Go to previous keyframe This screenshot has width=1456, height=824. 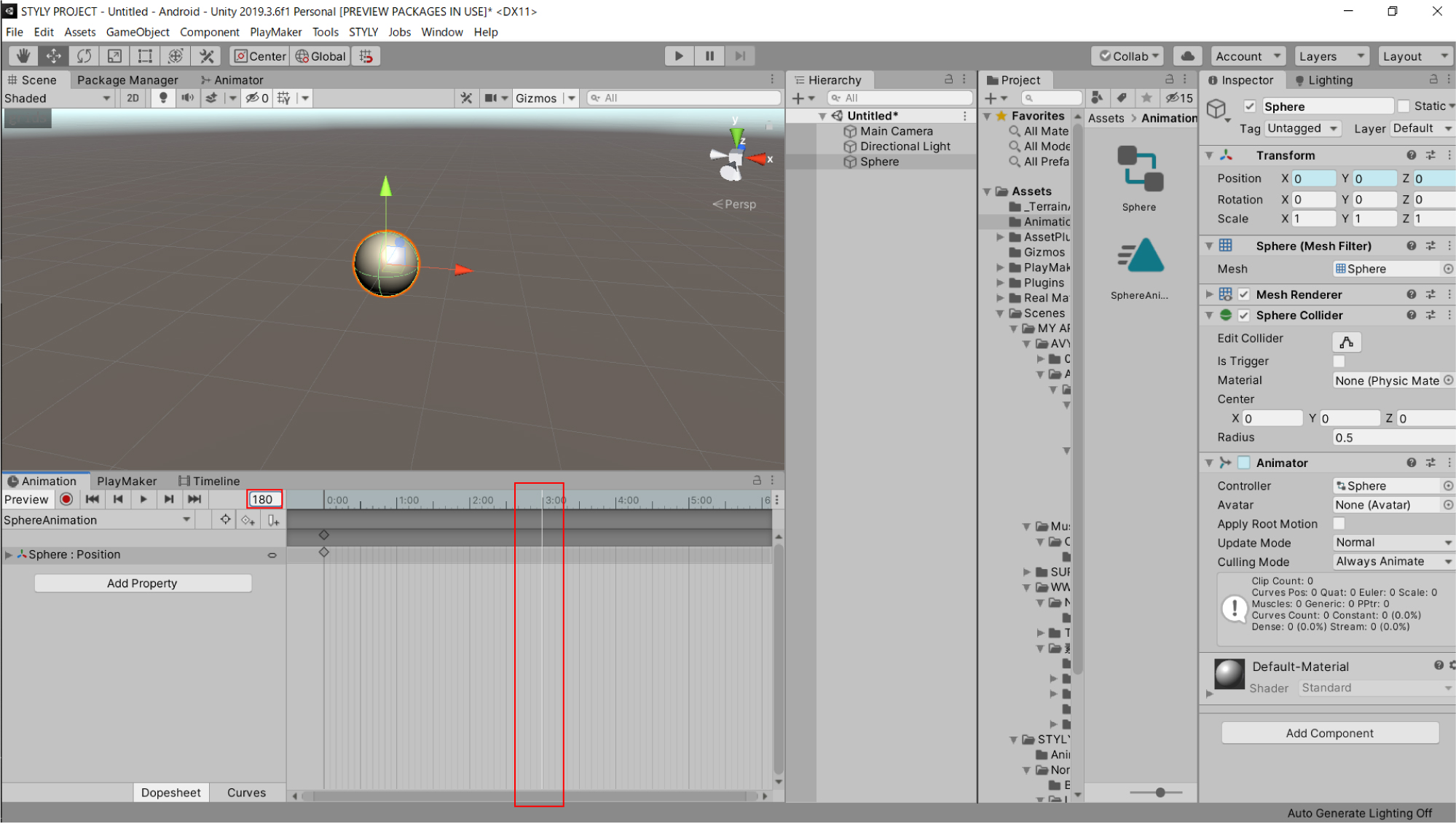coord(118,499)
